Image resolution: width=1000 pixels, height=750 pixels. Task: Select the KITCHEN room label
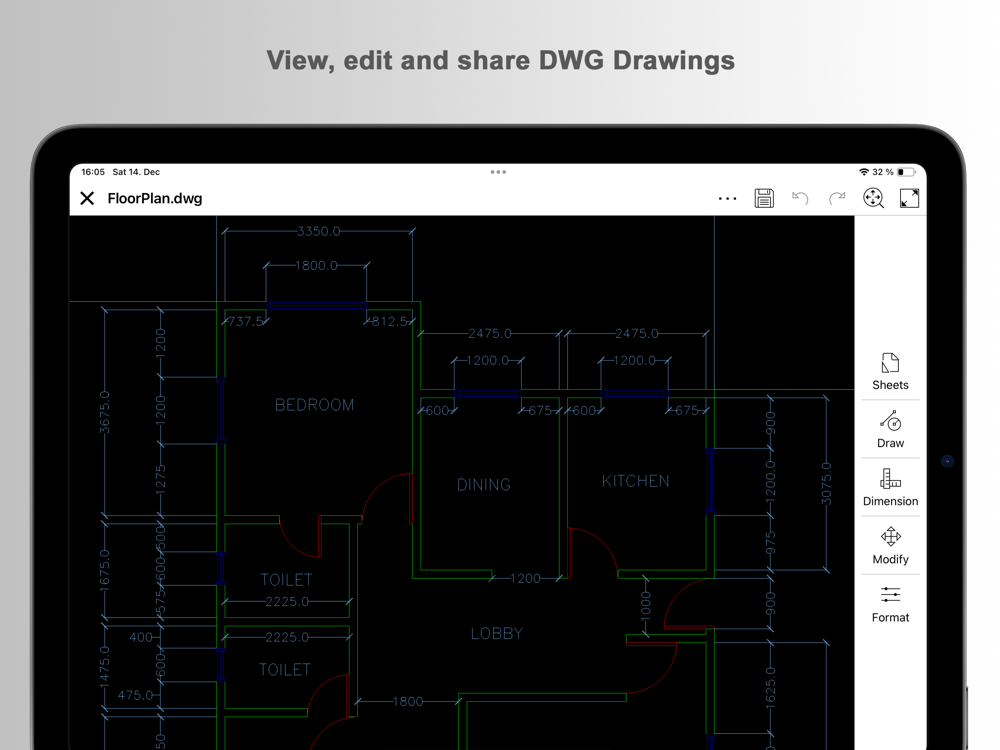(x=636, y=481)
